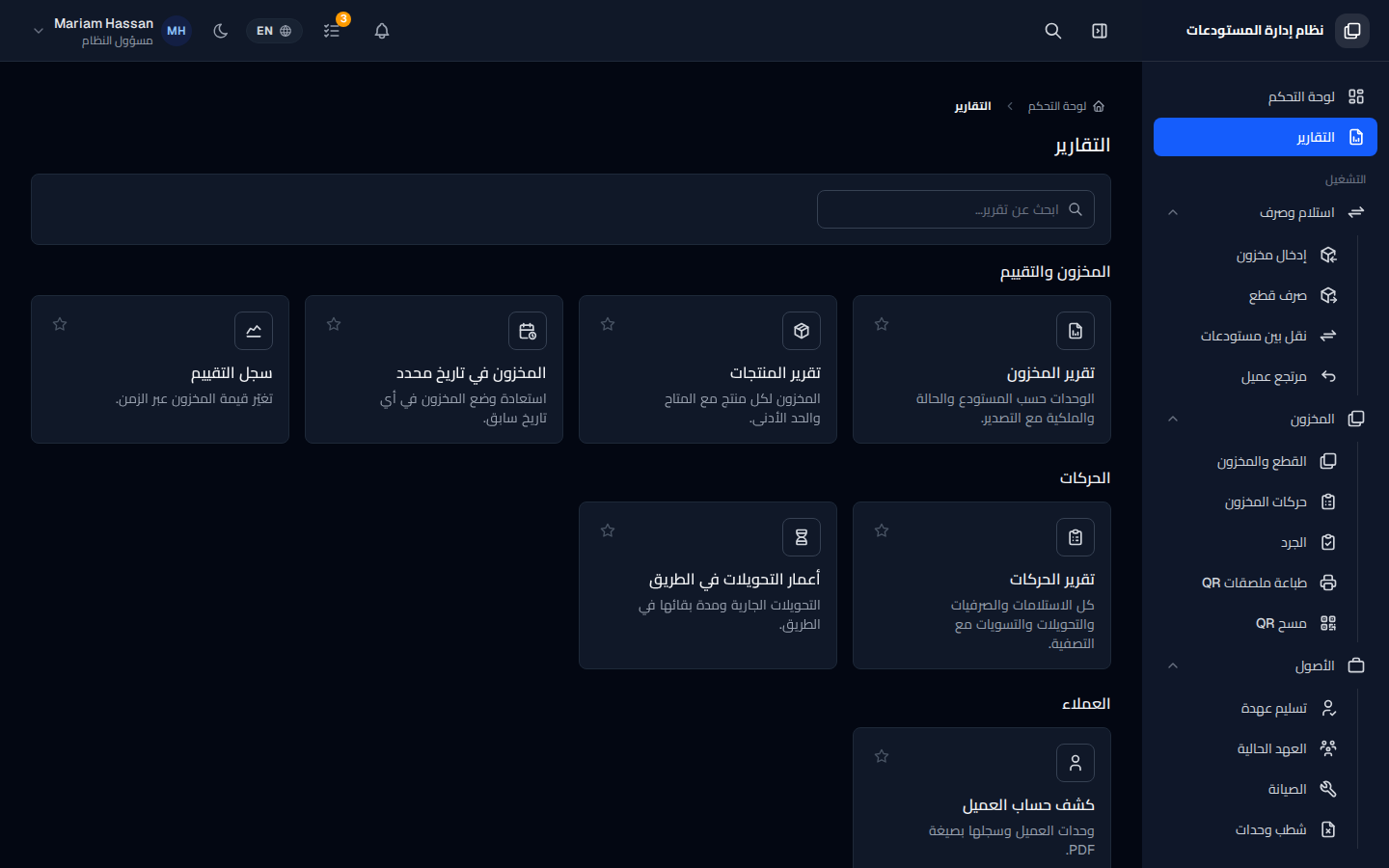Image resolution: width=1389 pixels, height=868 pixels.
Task: Open the تقرير المخزون report card icon
Action: 1076,331
